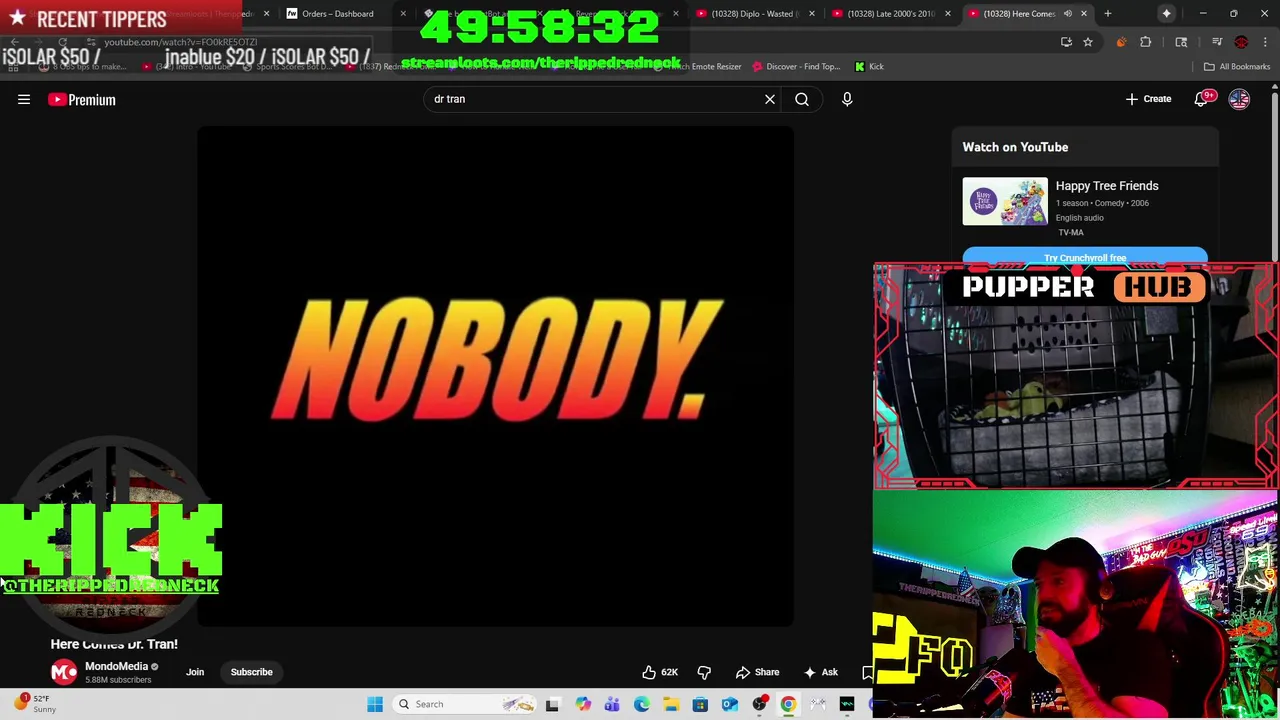This screenshot has width=1280, height=720.
Task: Switch to Orders – Dashboard tab
Action: [337, 13]
